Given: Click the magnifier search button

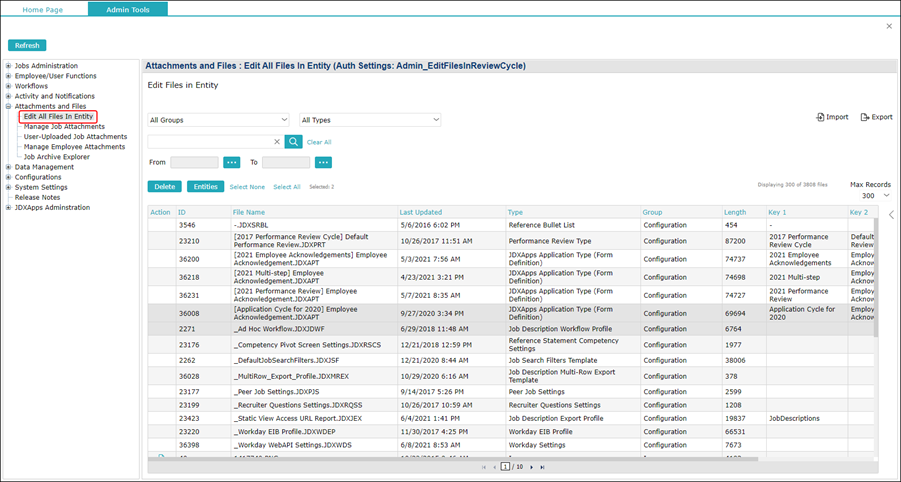Looking at the screenshot, I should (x=293, y=142).
